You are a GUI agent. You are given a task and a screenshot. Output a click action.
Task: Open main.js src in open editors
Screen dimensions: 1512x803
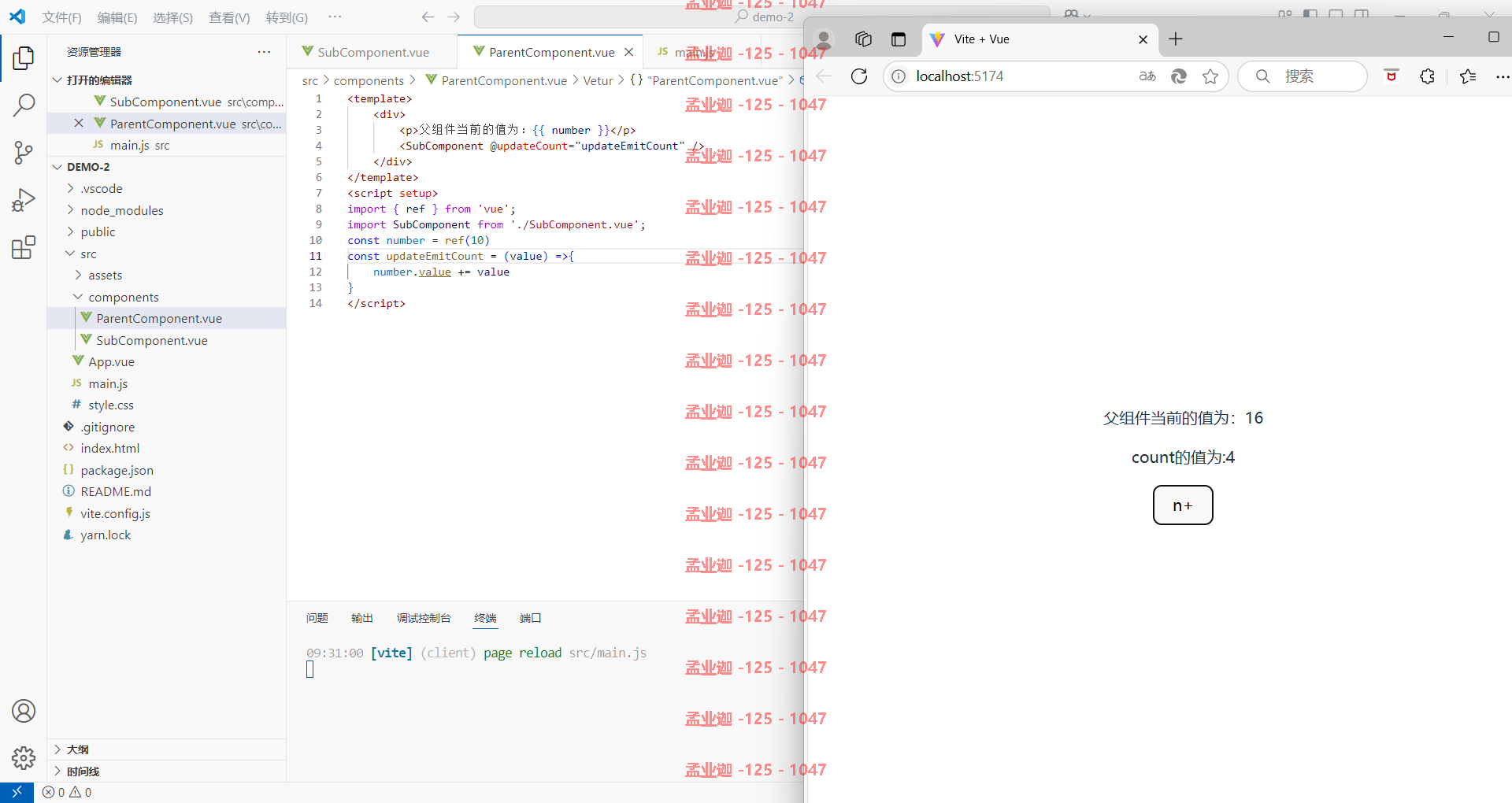139,145
